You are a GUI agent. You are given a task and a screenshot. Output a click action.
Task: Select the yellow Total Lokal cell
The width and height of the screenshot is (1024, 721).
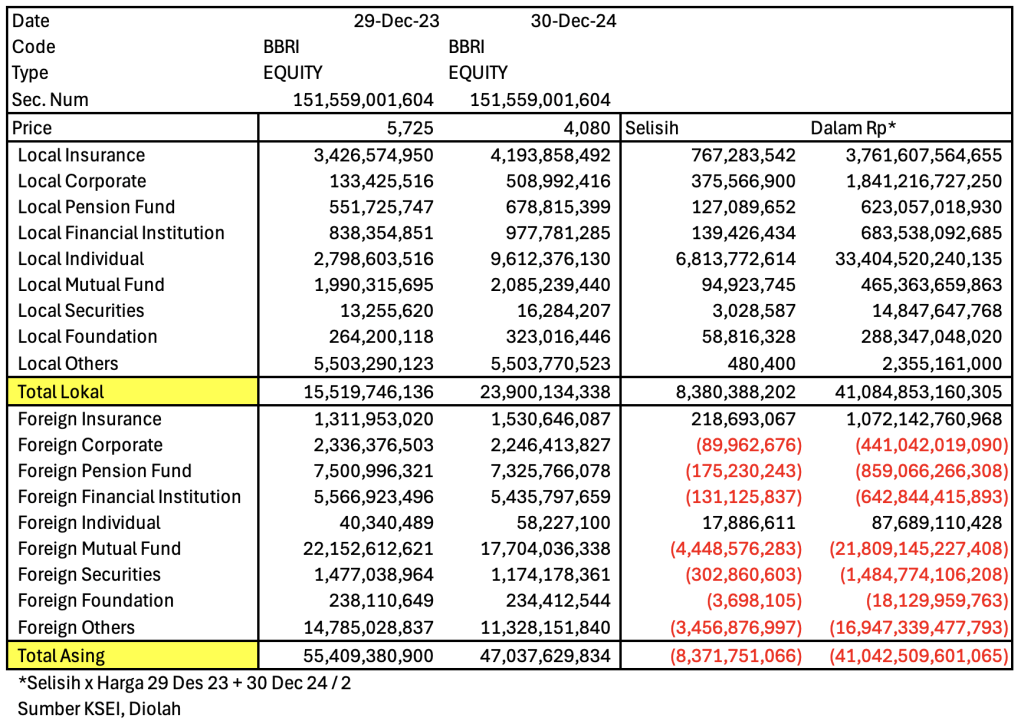tap(132, 392)
